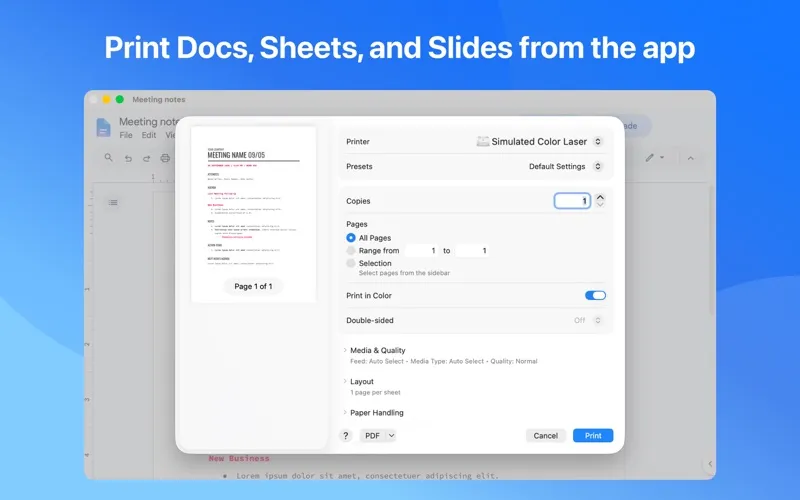Click the document outline icon in left margin
This screenshot has height=500, width=800.
coord(113,203)
